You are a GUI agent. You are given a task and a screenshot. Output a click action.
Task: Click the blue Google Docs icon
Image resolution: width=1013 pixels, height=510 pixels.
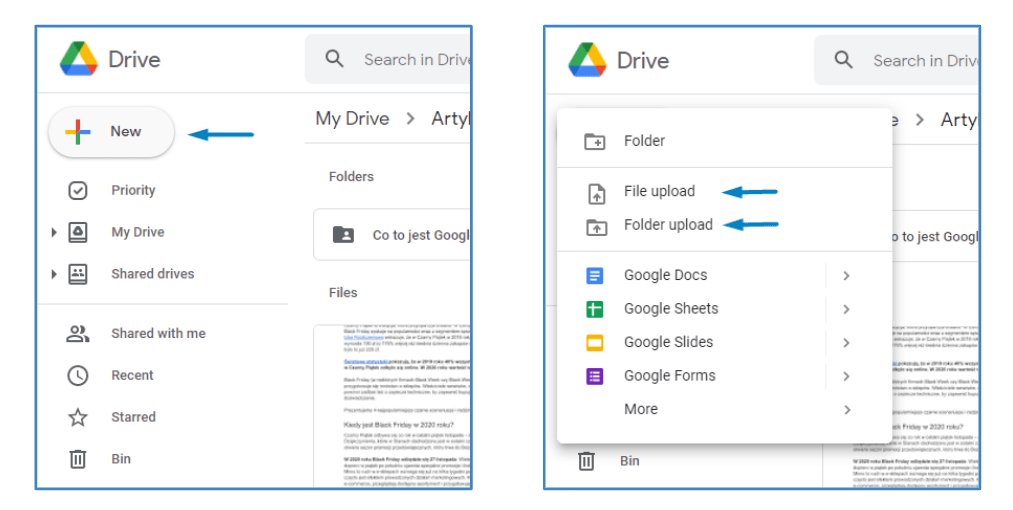[594, 275]
